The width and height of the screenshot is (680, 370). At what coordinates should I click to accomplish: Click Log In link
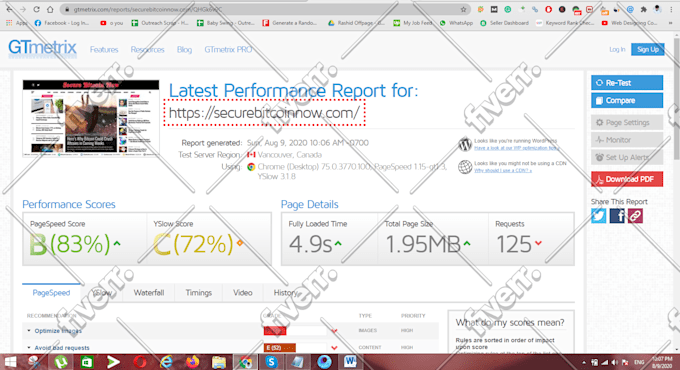(617, 49)
